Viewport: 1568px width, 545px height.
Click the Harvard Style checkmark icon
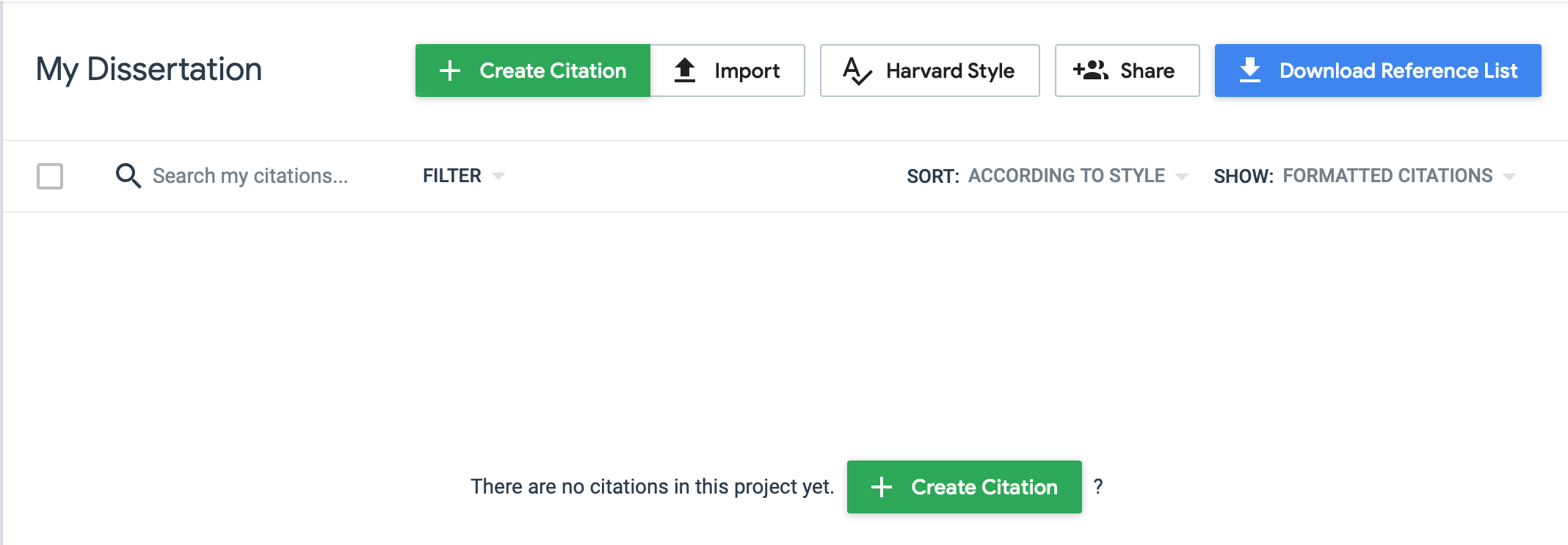coord(857,71)
